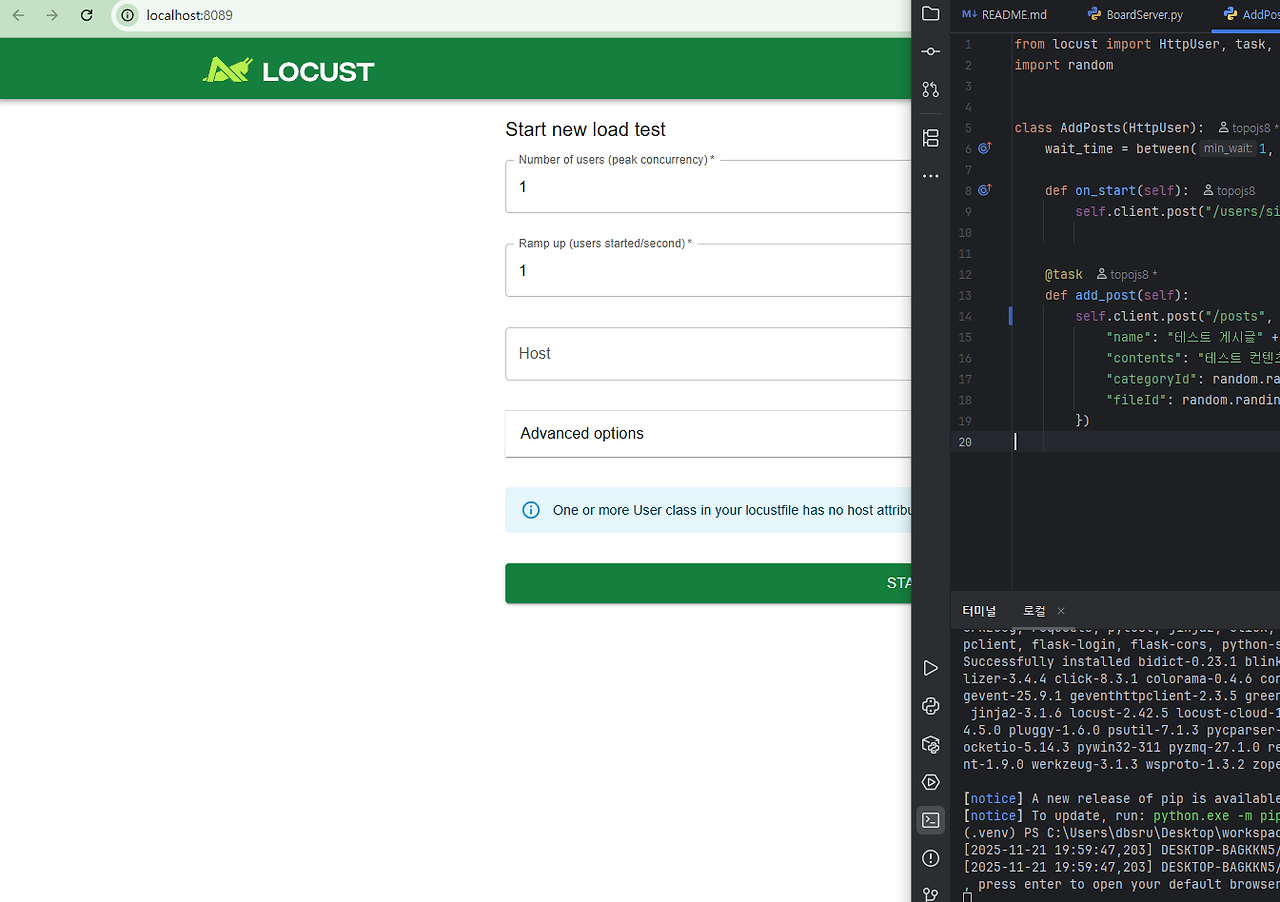1280x902 pixels.
Task: Click the Locust logo in the header
Action: [288, 70]
